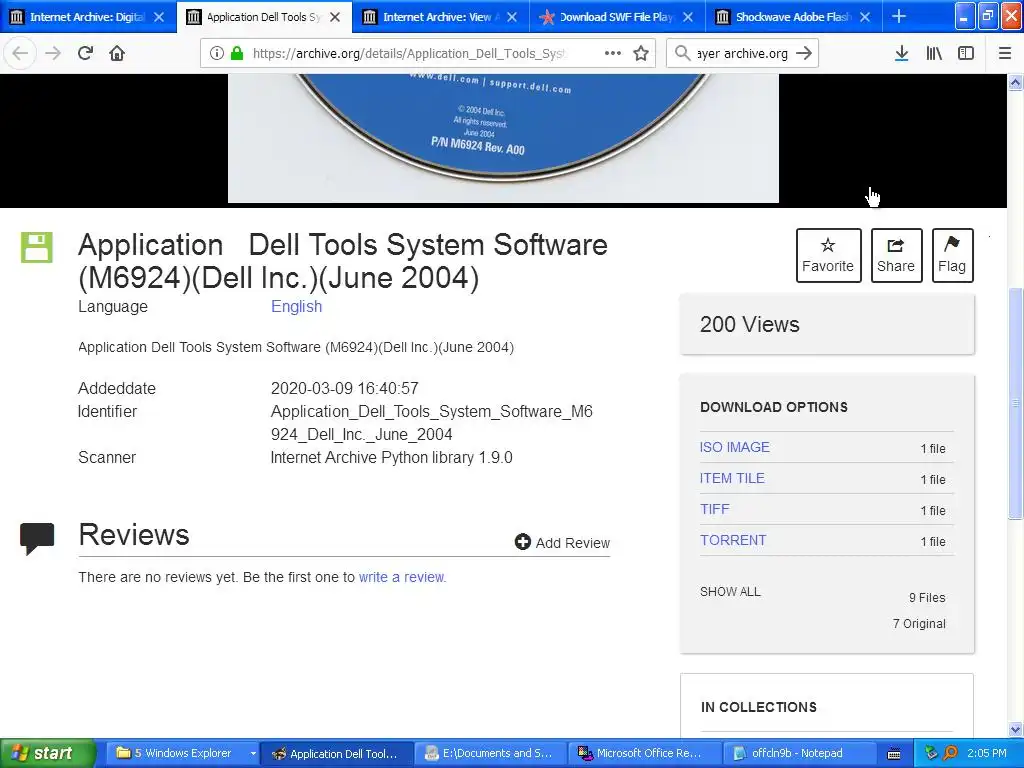The width and height of the screenshot is (1024, 768).
Task: Bookmark this page with the star
Action: point(641,53)
